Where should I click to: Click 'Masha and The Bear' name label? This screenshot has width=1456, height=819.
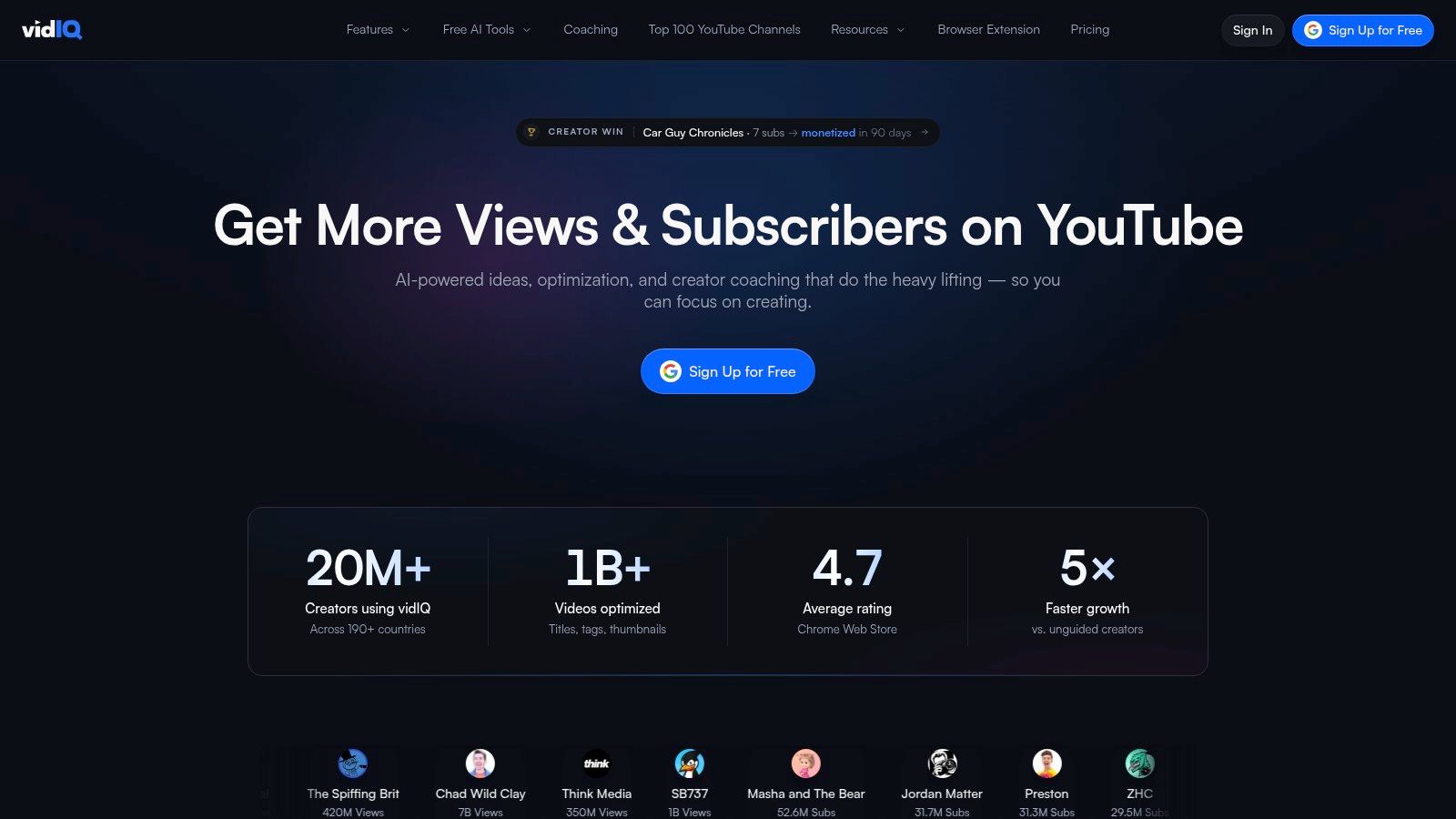806,794
